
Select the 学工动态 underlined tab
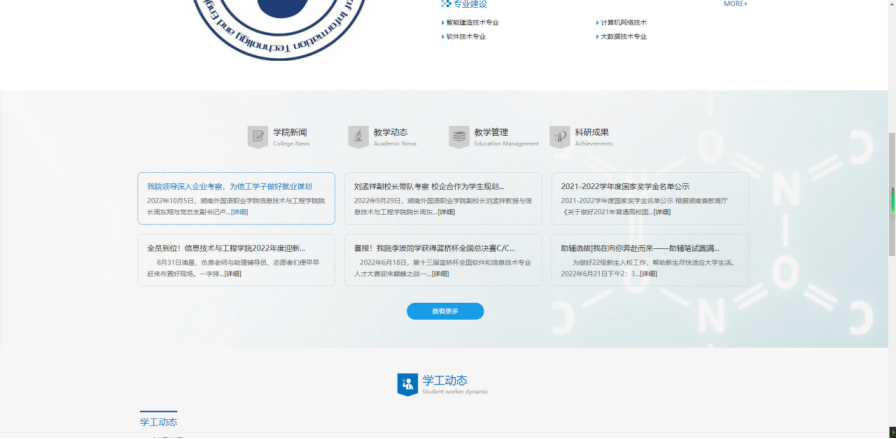(x=158, y=422)
